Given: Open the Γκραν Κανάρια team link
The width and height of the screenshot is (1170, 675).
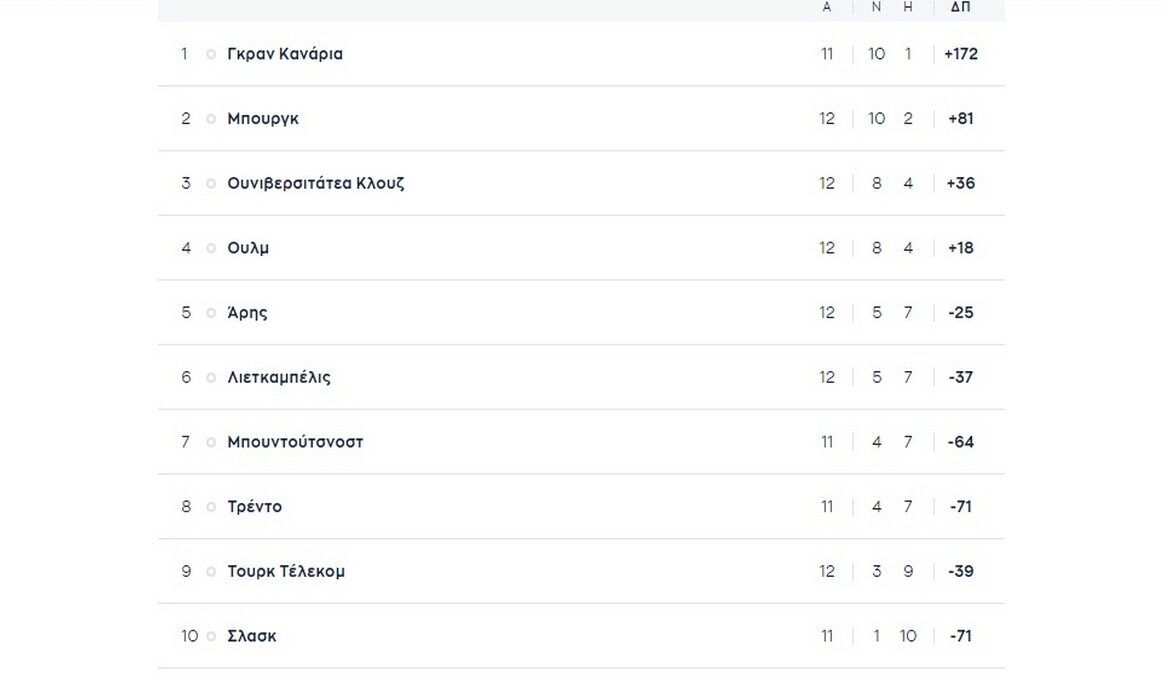Looking at the screenshot, I should pos(285,54).
